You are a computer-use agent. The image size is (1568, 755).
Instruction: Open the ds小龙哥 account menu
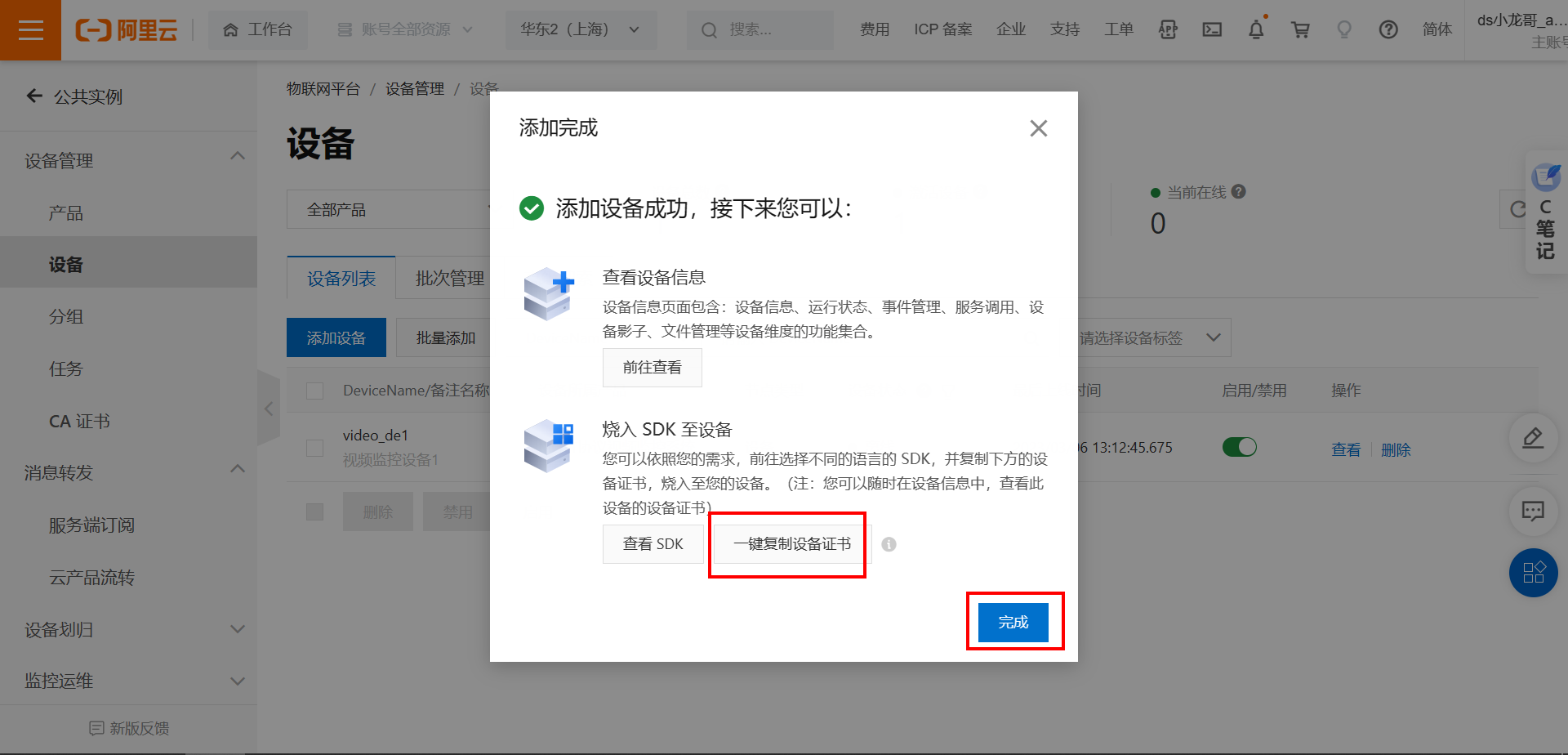(x=1521, y=30)
